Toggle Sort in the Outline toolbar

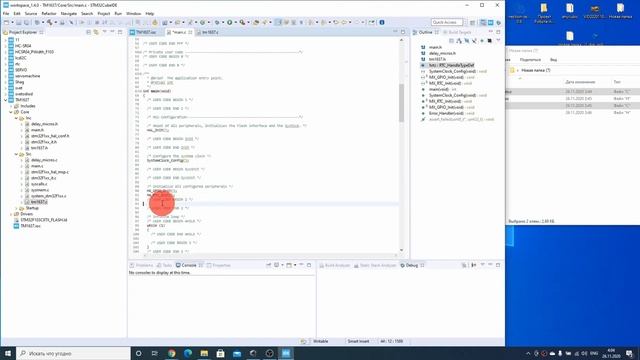tap(459, 41)
